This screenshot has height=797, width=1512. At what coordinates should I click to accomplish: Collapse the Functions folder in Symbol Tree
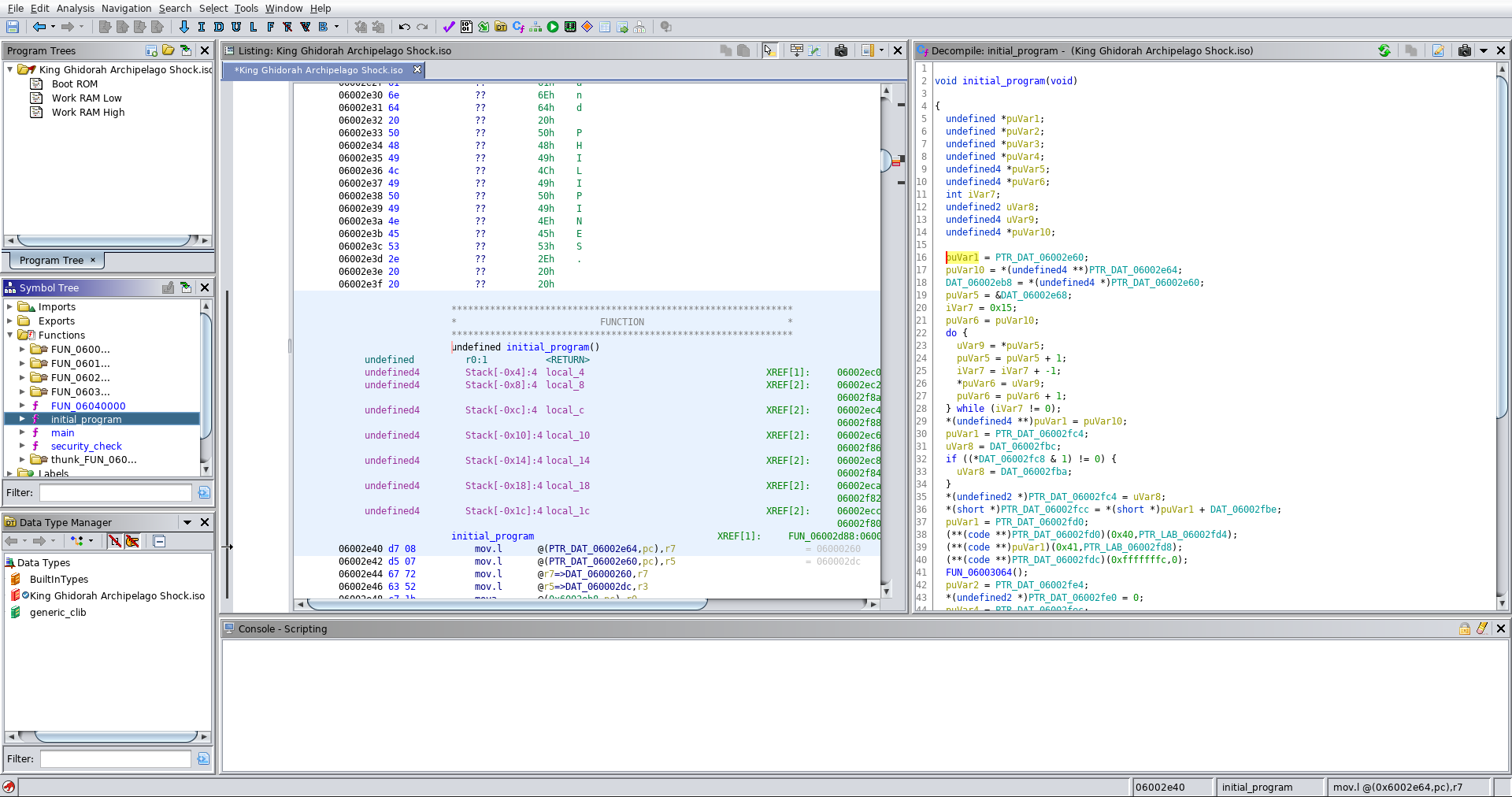pyautogui.click(x=10, y=335)
